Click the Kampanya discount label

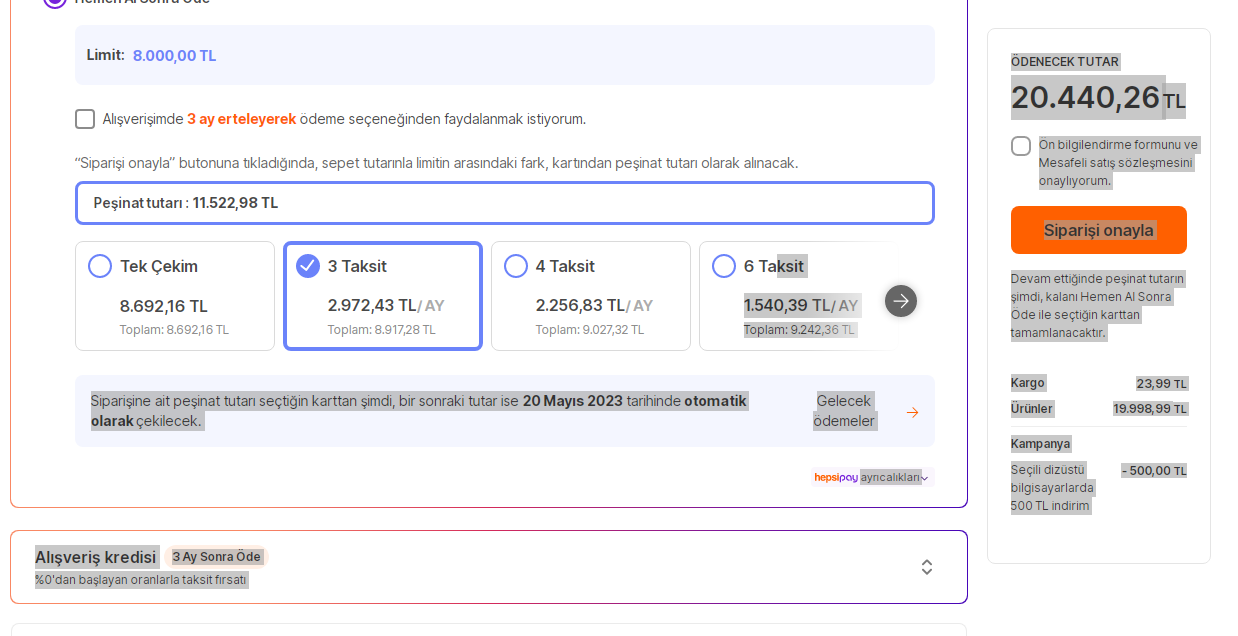point(1040,444)
